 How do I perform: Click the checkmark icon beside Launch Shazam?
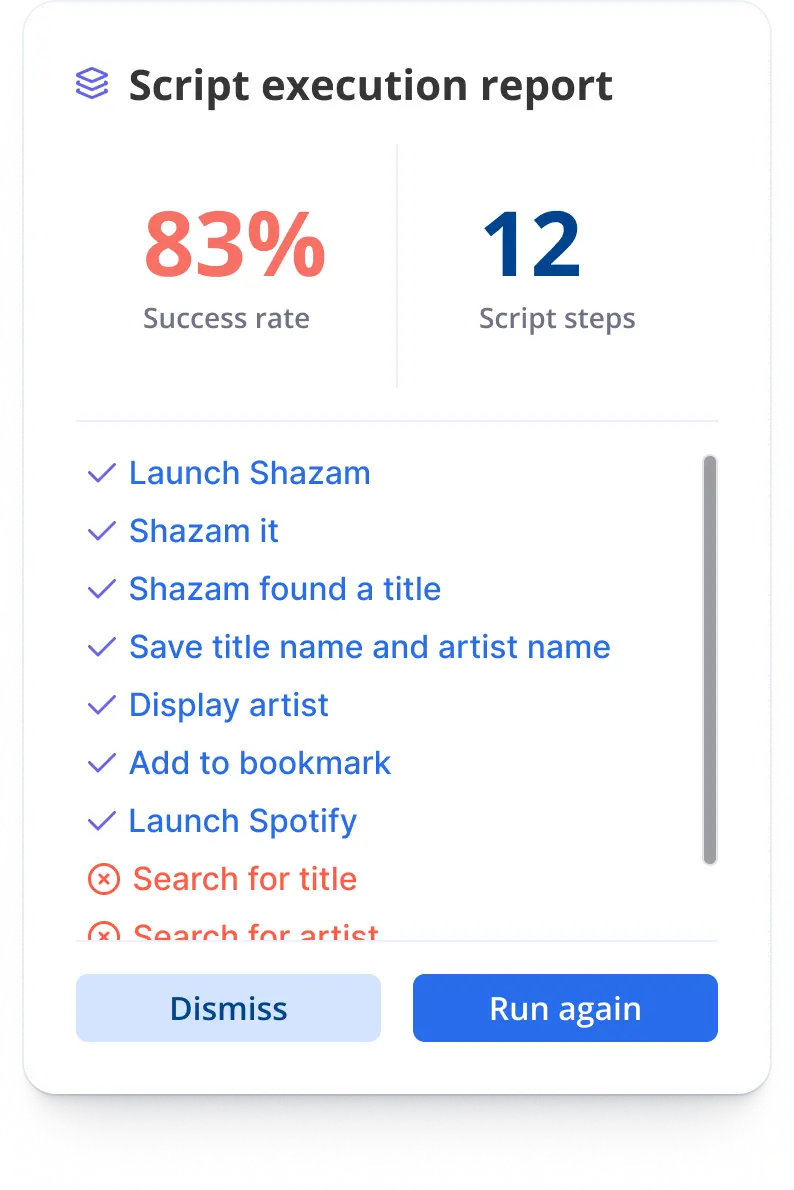[102, 474]
